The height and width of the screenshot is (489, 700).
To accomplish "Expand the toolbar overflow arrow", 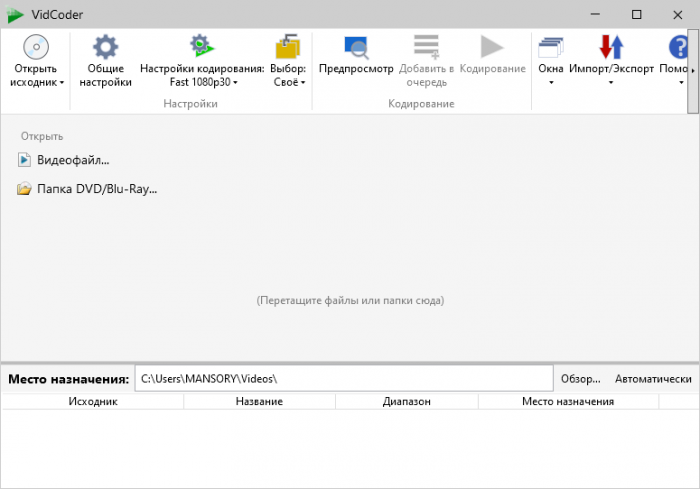I will tap(693, 71).
